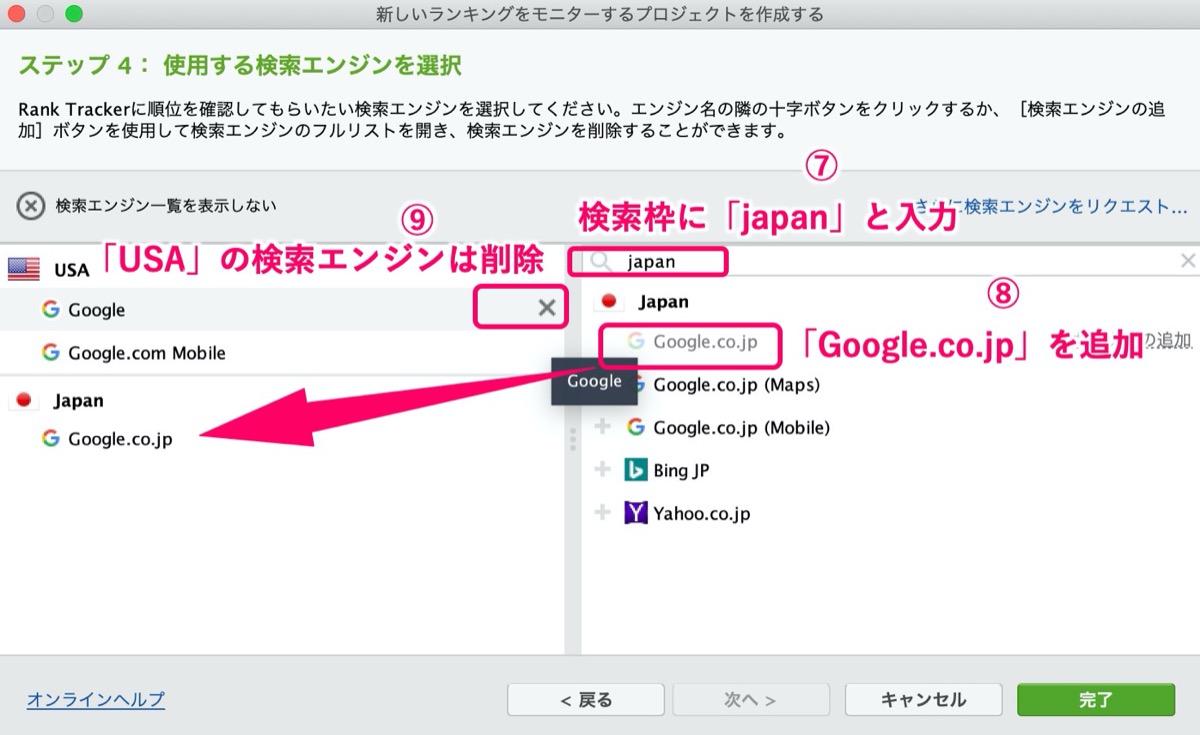Click the Japan flag in the selected engines list

[x=24, y=400]
